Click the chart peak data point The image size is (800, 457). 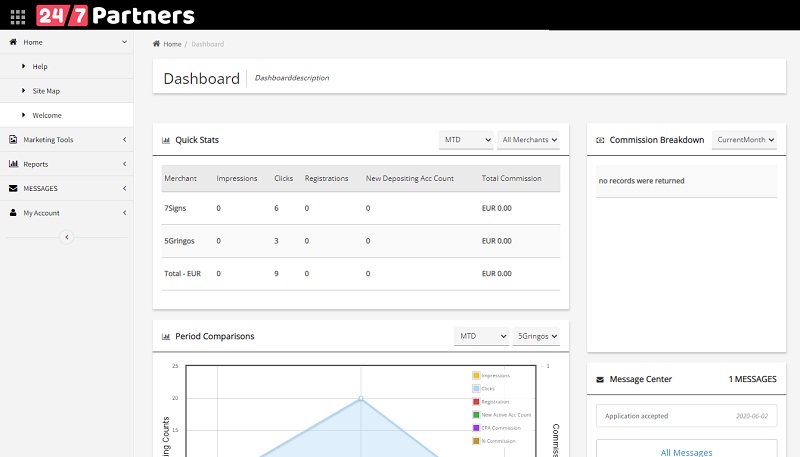(361, 398)
